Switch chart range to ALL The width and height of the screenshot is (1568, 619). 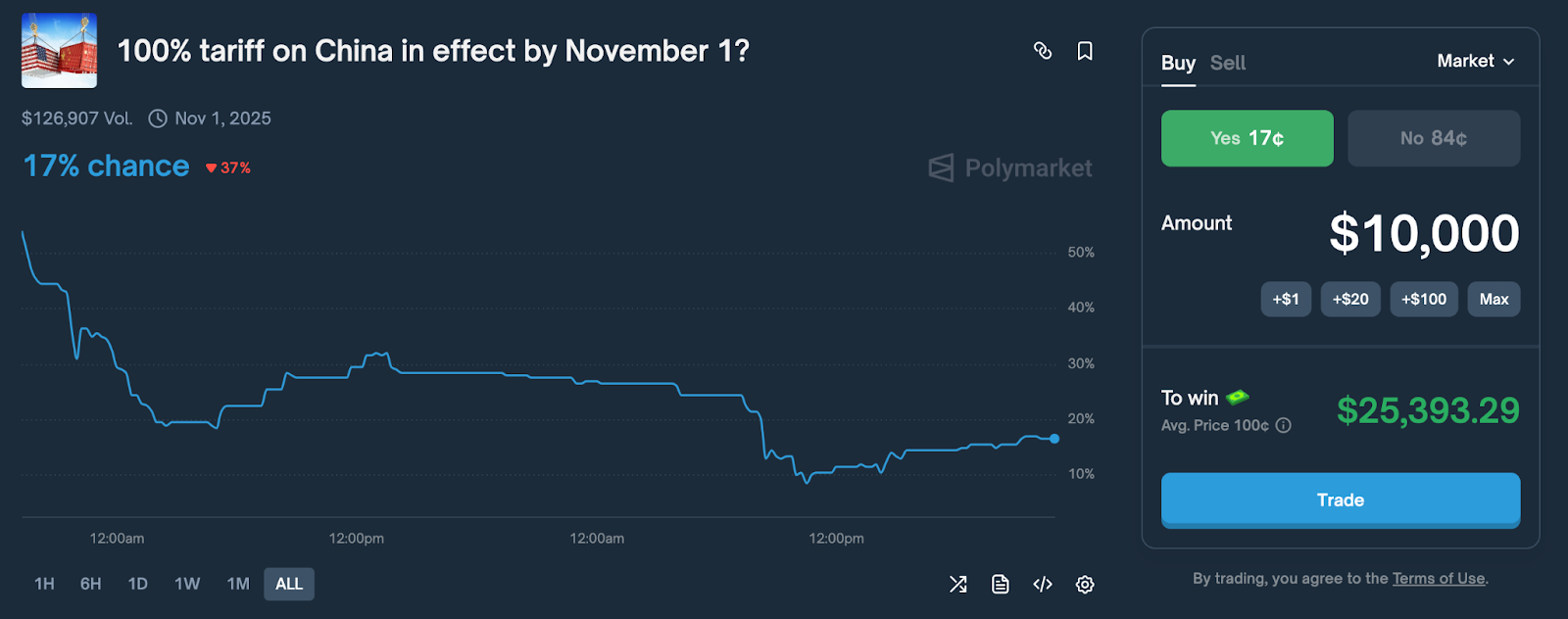coord(289,584)
